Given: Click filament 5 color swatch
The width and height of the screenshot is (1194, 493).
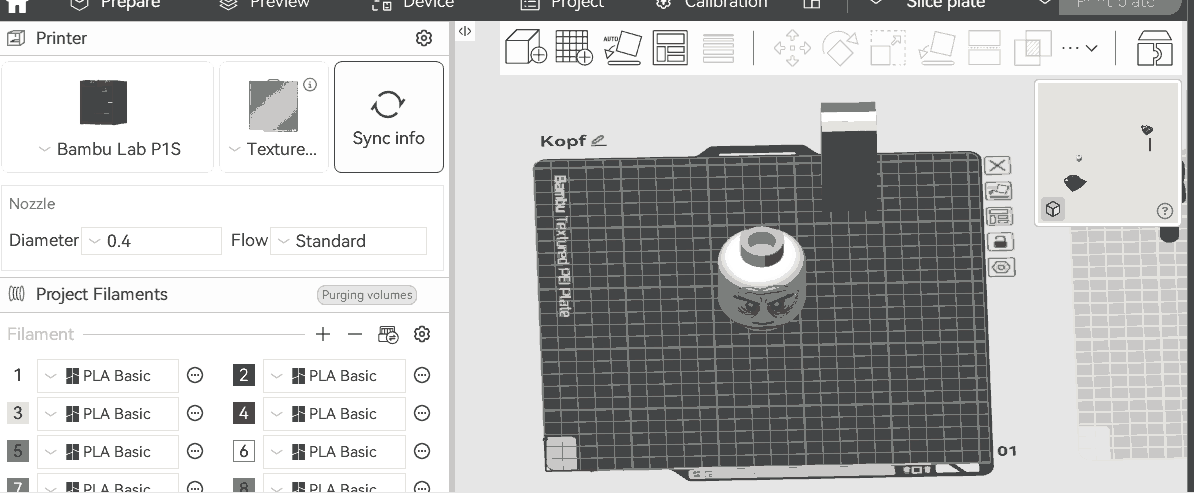Looking at the screenshot, I should pos(18,451).
